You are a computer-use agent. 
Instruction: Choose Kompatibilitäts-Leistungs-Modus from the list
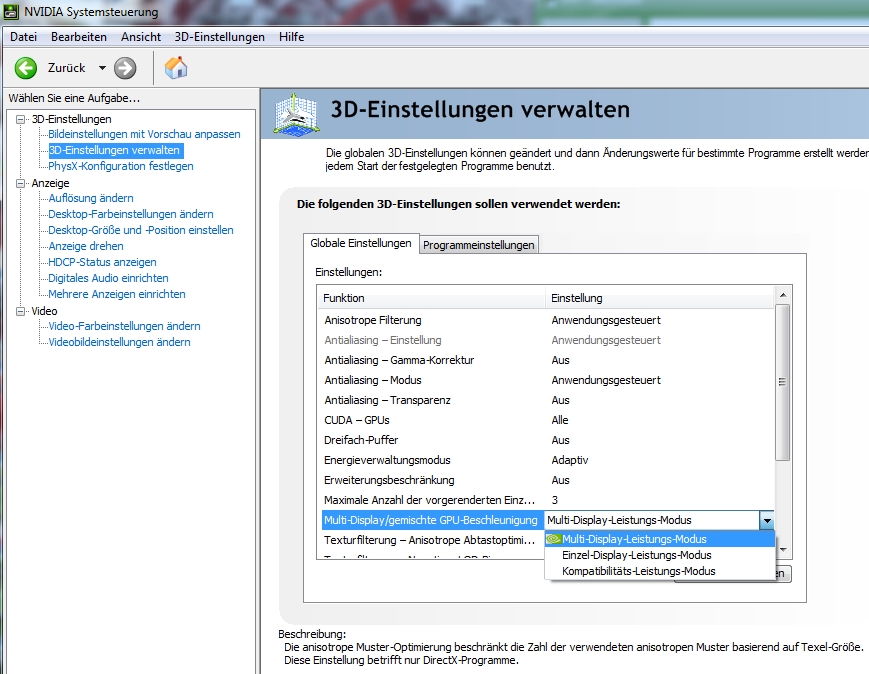pyautogui.click(x=660, y=571)
